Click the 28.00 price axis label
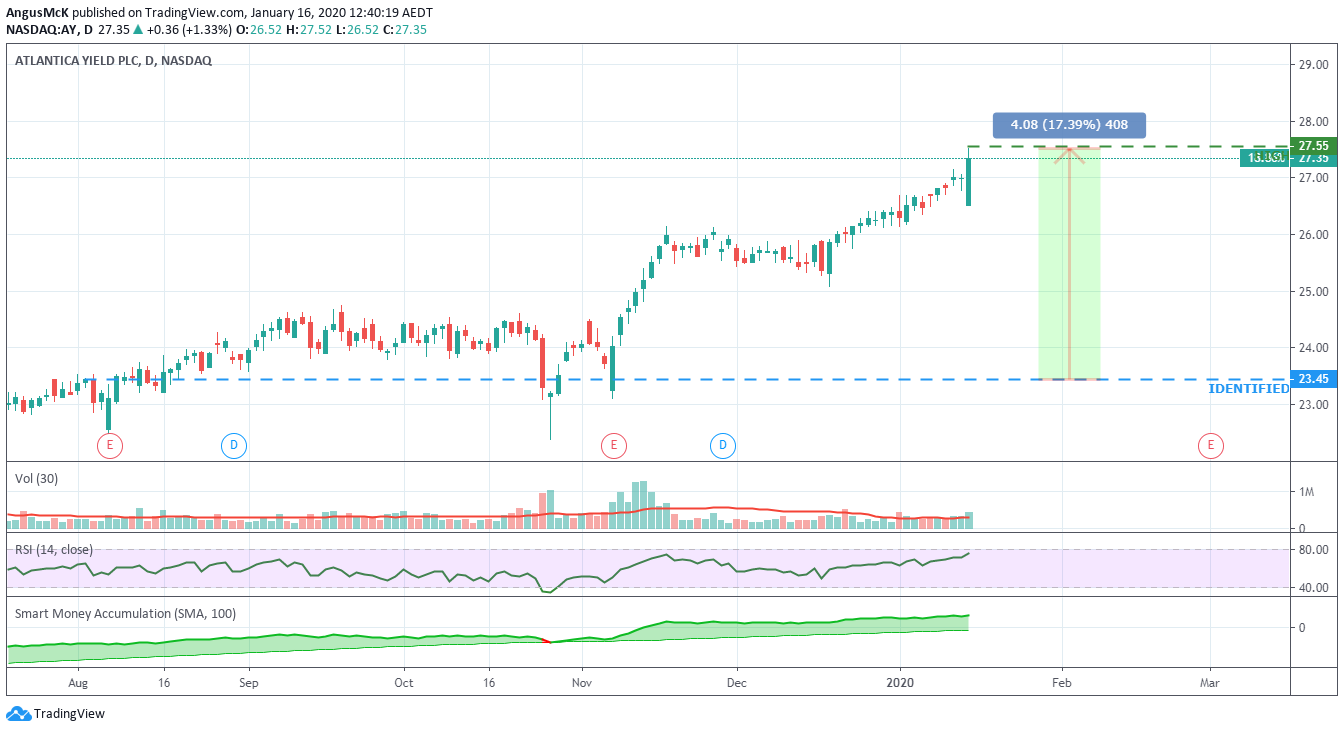The image size is (1344, 732). click(1312, 122)
